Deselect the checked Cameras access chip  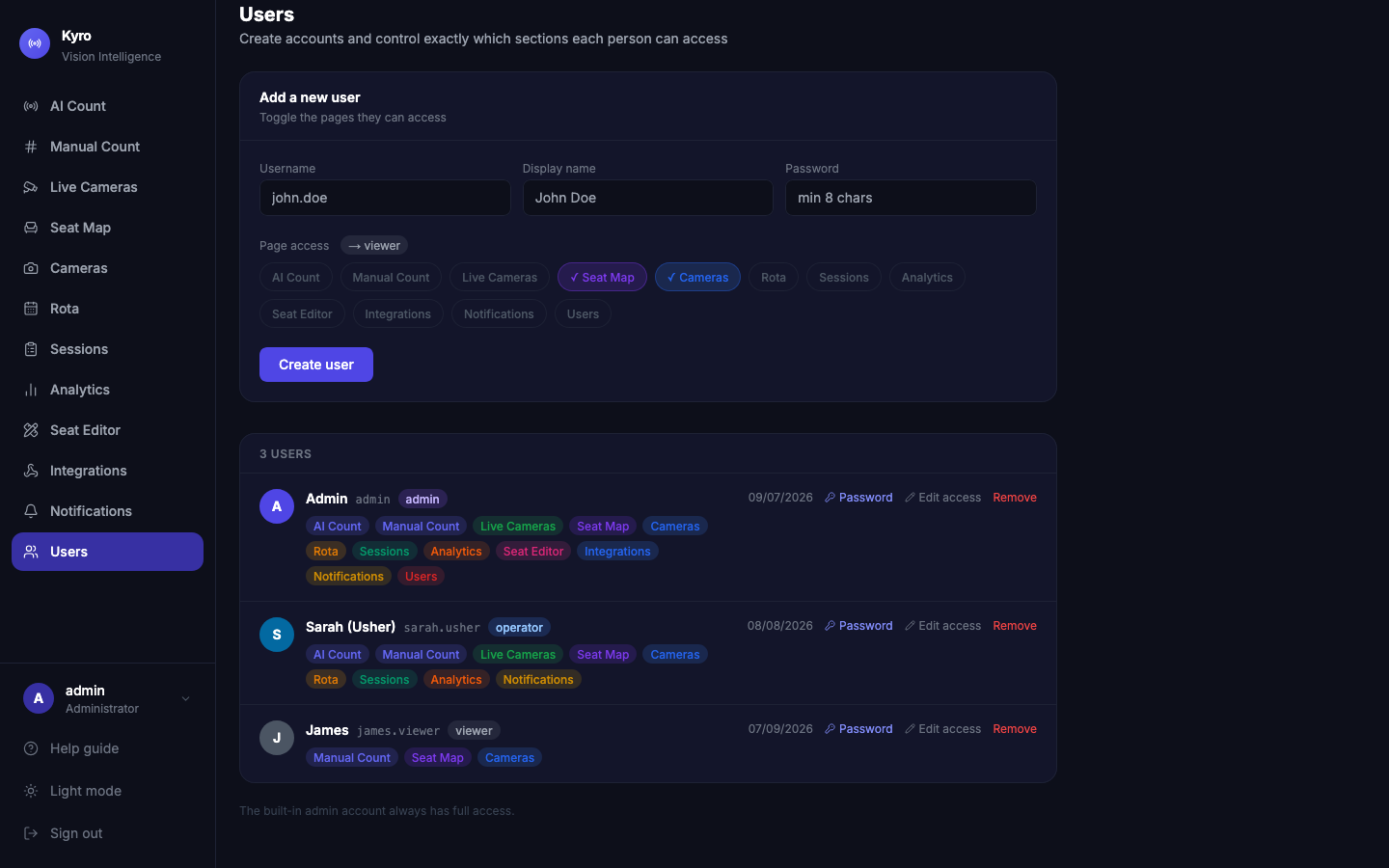(x=697, y=278)
